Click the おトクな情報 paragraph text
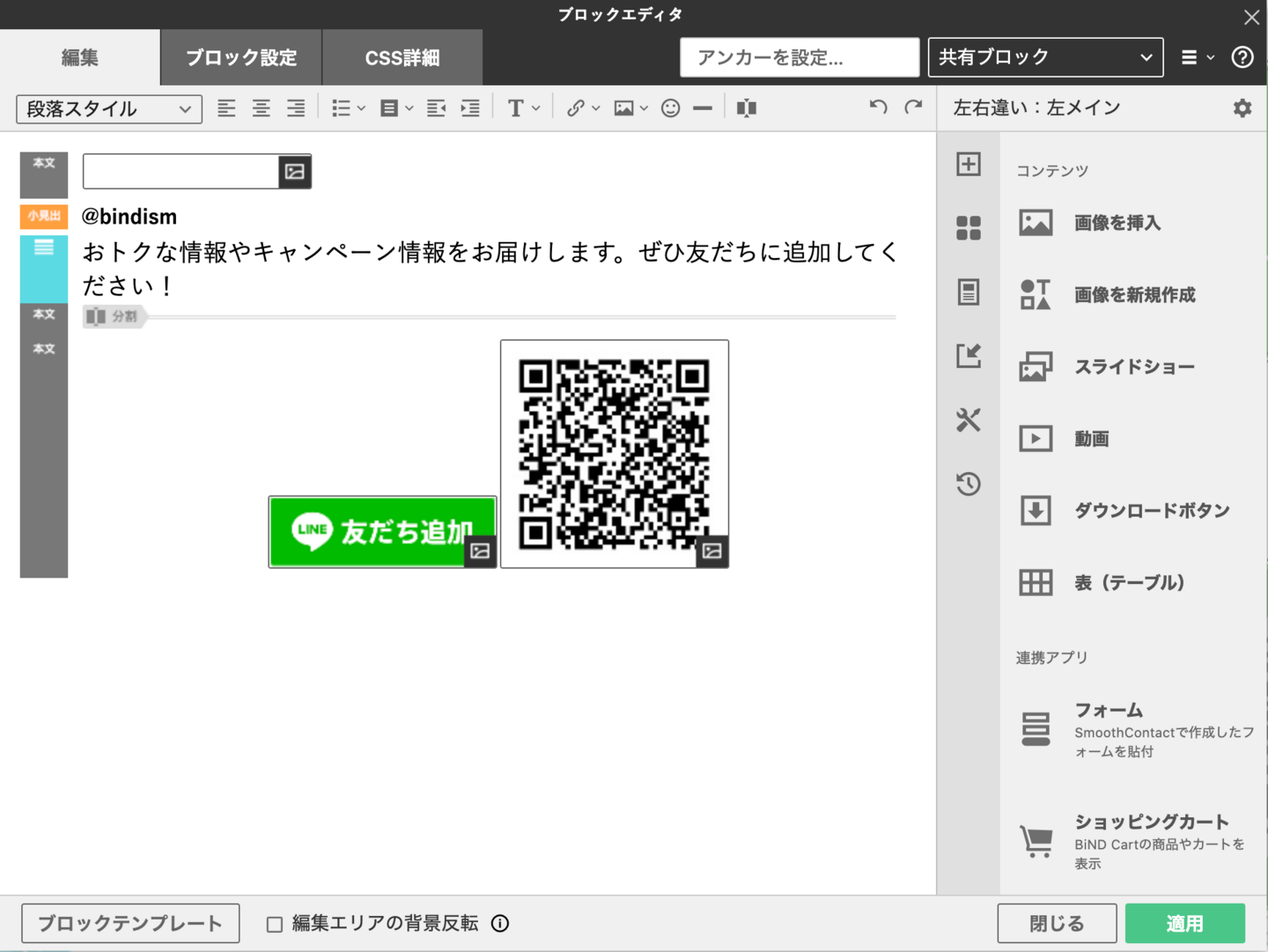 tap(490, 269)
